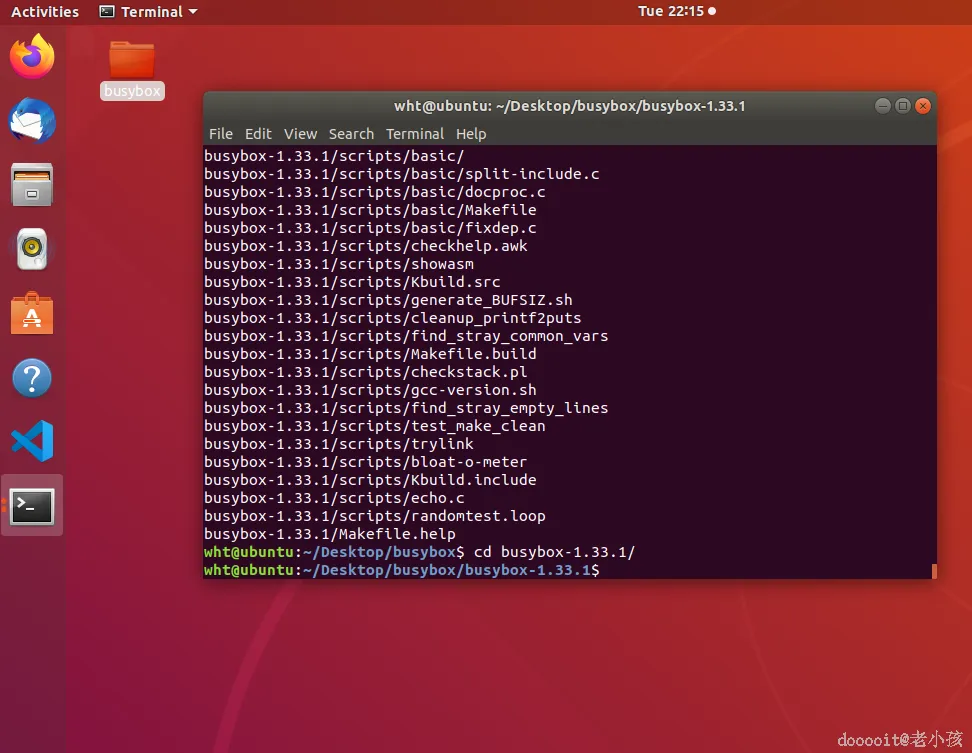This screenshot has width=972, height=753.
Task: Open the View menu
Action: click(300, 134)
